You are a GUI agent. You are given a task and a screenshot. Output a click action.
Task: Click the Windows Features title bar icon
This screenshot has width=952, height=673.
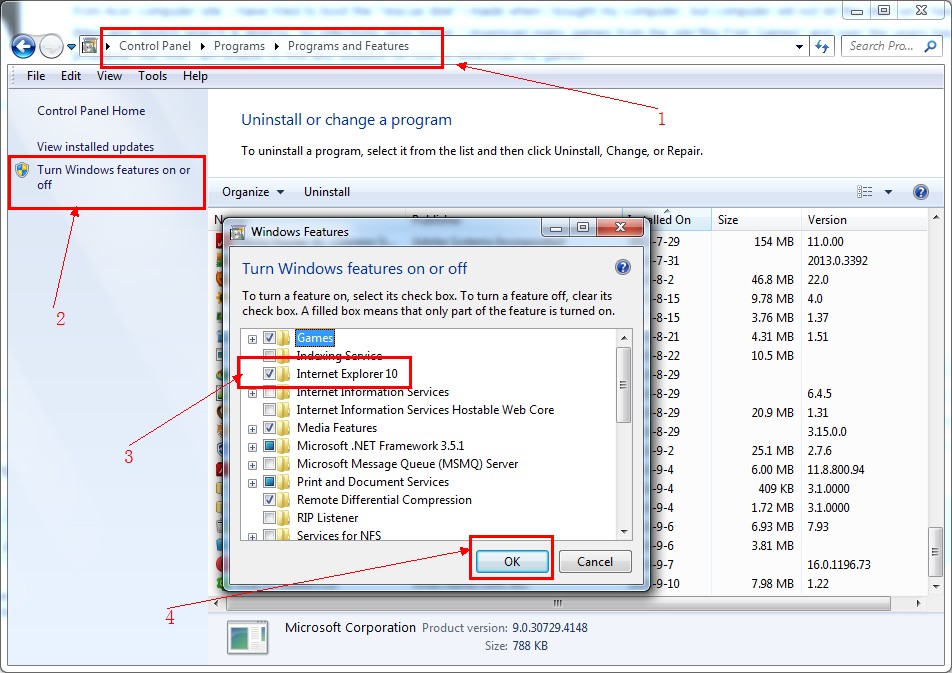click(238, 232)
